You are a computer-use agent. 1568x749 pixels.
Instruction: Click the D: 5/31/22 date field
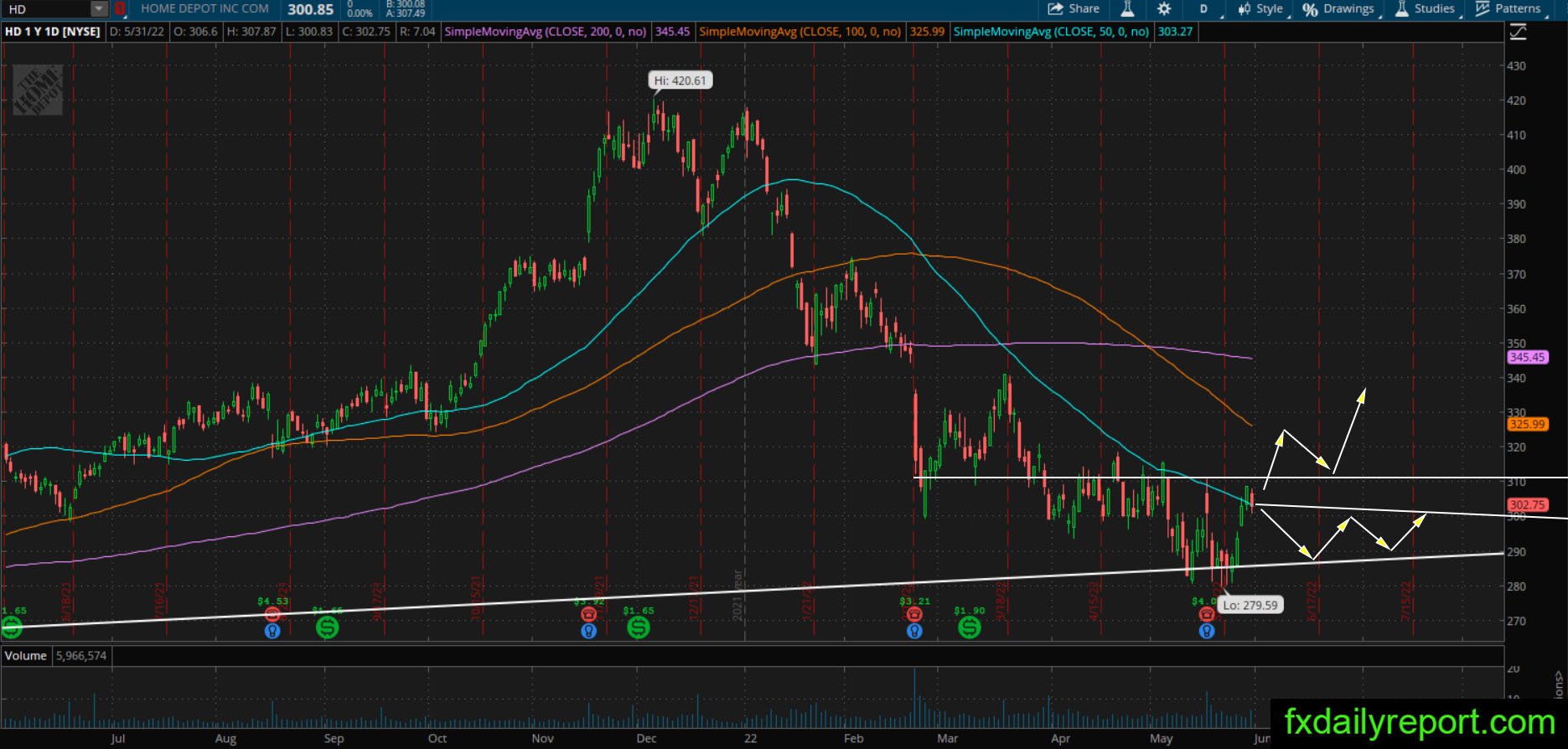pyautogui.click(x=137, y=32)
